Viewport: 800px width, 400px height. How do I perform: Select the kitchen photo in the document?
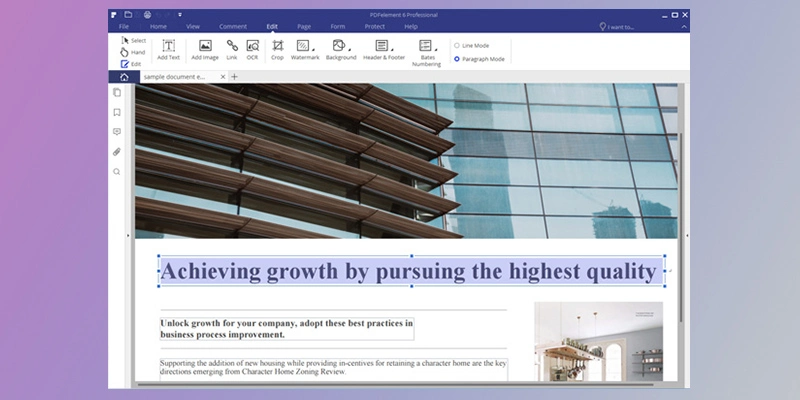pos(598,341)
